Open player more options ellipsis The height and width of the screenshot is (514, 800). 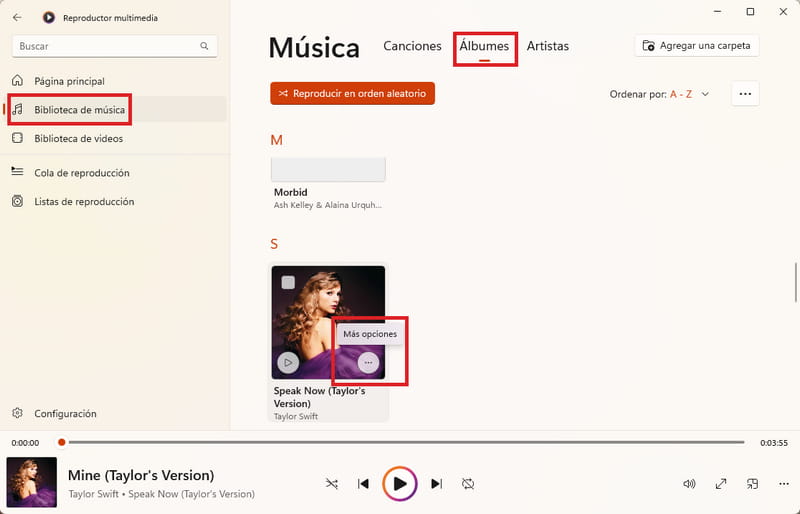[784, 483]
